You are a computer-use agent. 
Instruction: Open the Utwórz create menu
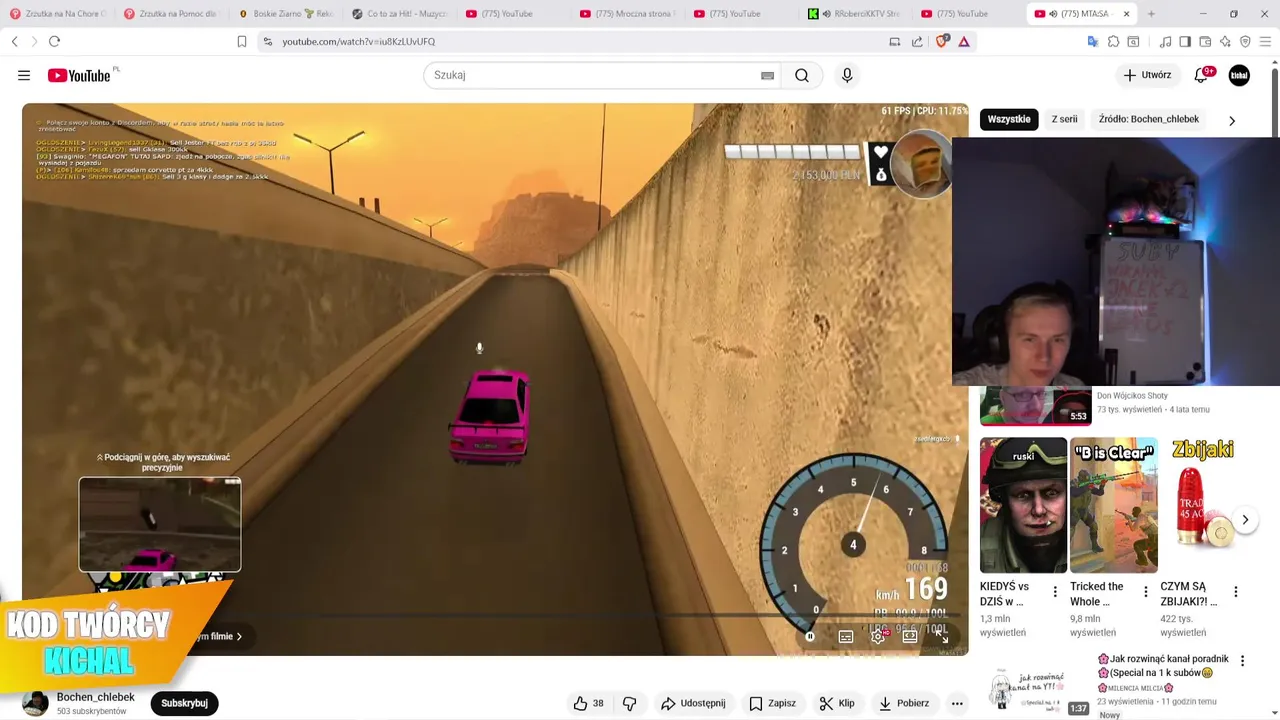[1148, 75]
